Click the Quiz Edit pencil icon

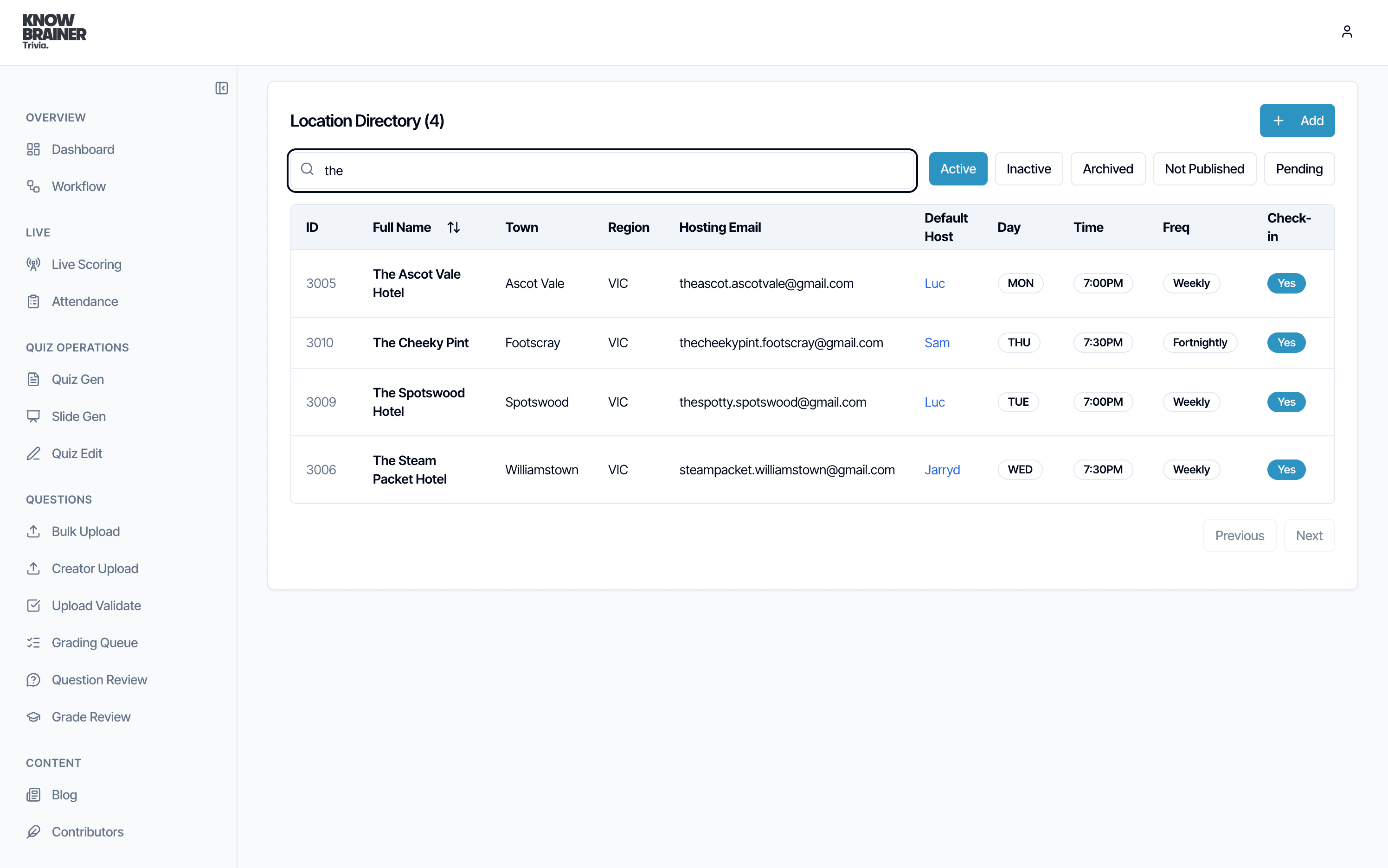coord(33,453)
